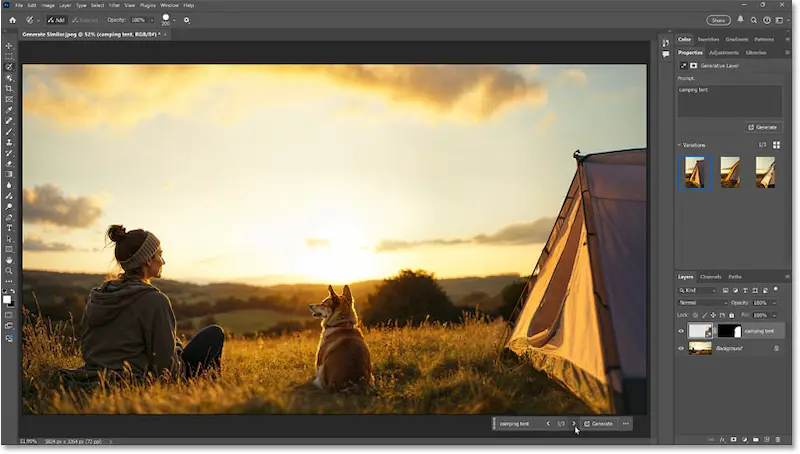The width and height of the screenshot is (800, 454).
Task: Delete layer with the trash icon
Action: click(778, 439)
